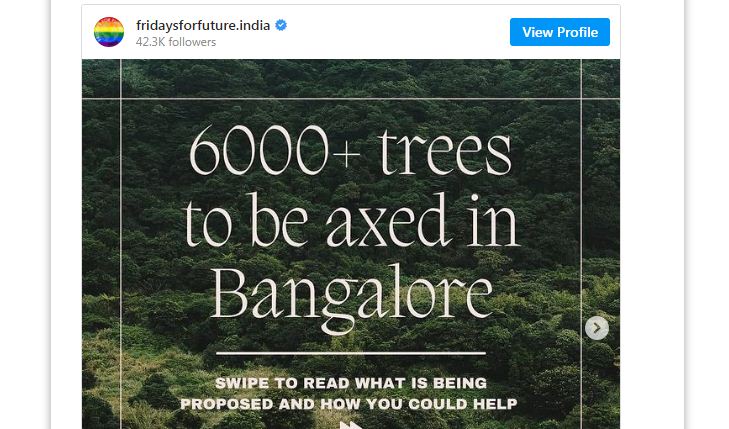Click the View Profile button
Image resolution: width=729 pixels, height=429 pixels.
point(560,32)
